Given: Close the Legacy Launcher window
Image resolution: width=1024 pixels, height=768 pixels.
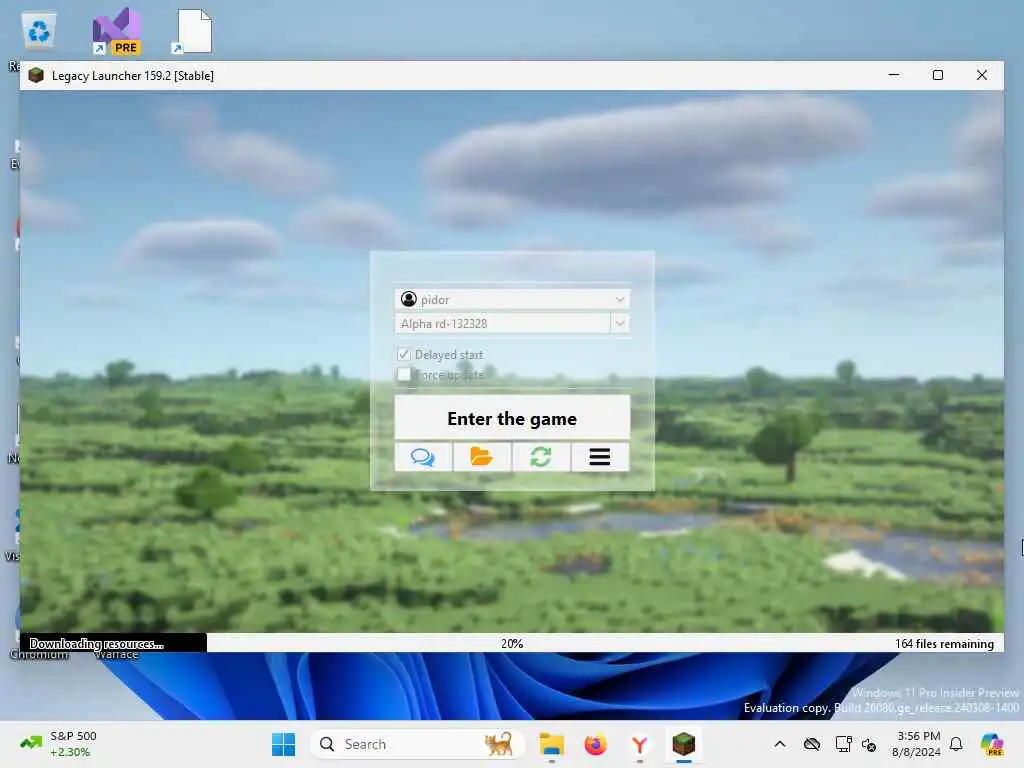Looking at the screenshot, I should coord(982,75).
